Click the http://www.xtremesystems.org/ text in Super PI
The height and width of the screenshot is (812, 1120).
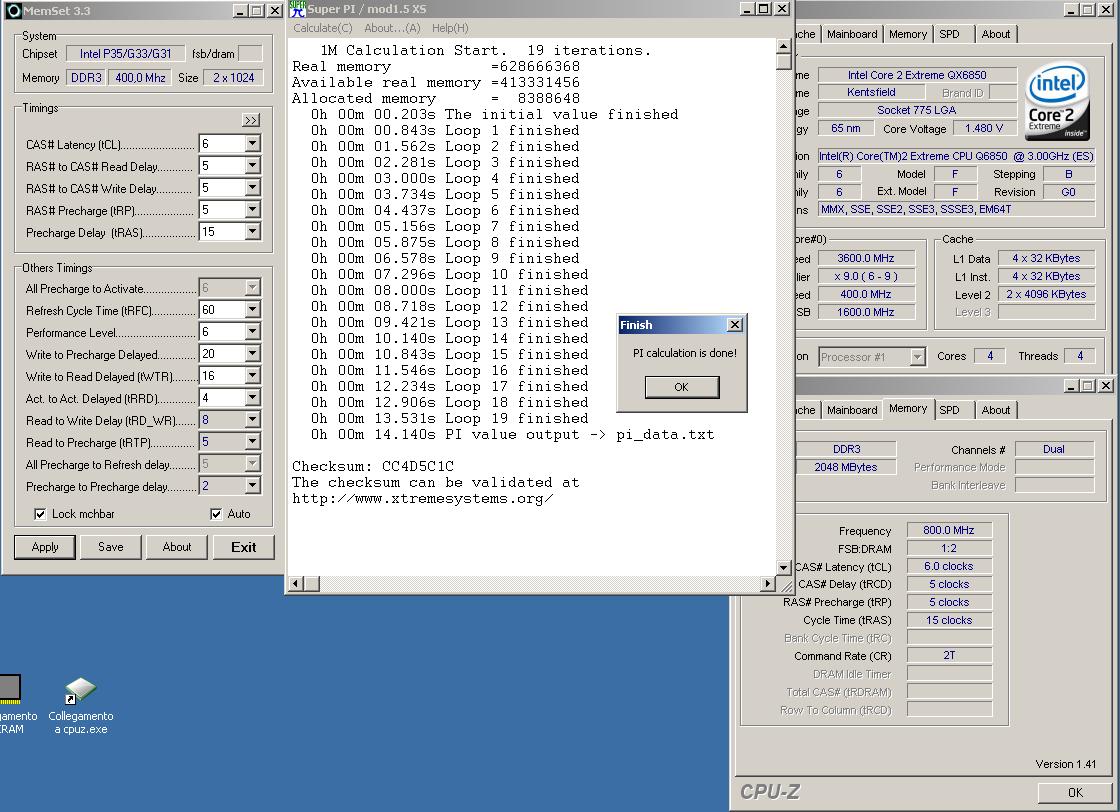pyautogui.click(x=422, y=498)
